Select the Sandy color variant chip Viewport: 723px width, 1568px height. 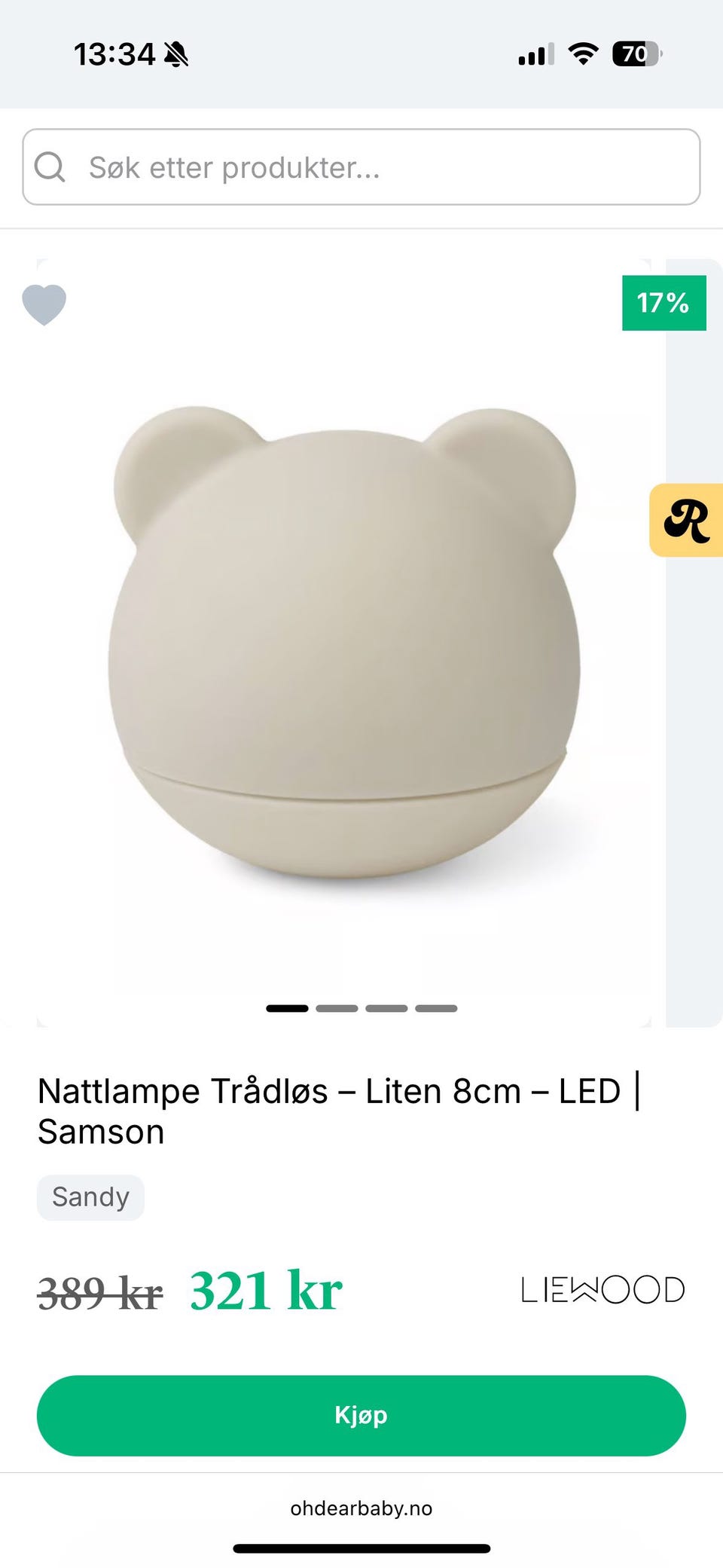point(90,1197)
